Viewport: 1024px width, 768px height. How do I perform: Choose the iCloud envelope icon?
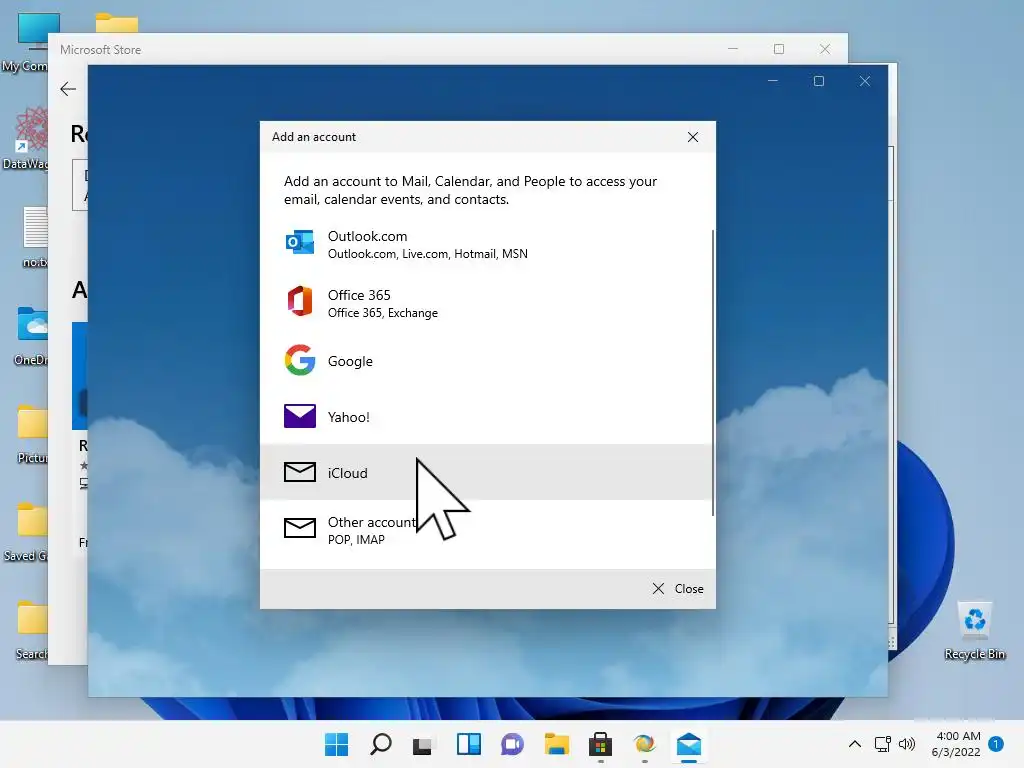tap(300, 472)
